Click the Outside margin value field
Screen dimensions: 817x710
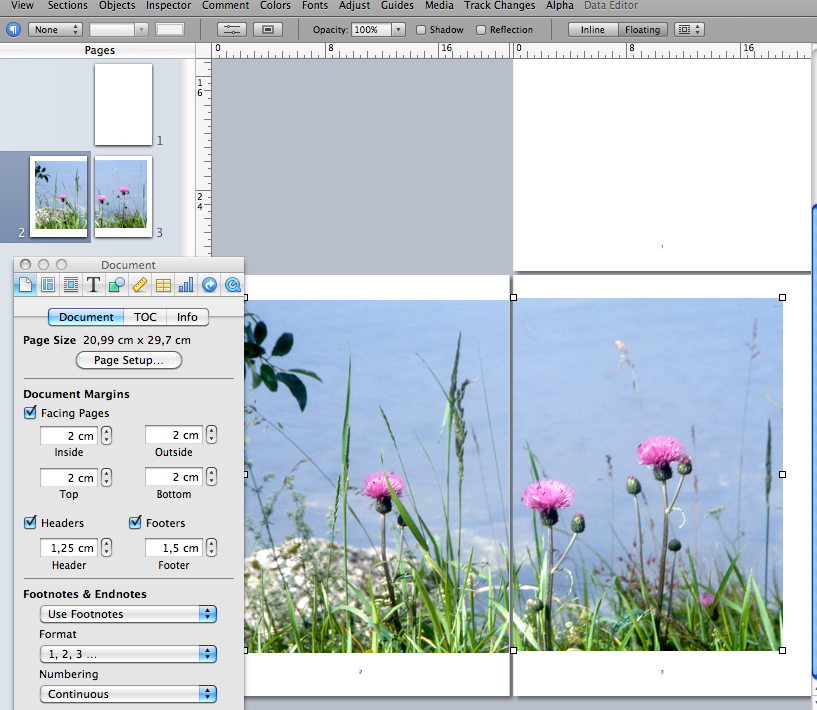[x=174, y=434]
